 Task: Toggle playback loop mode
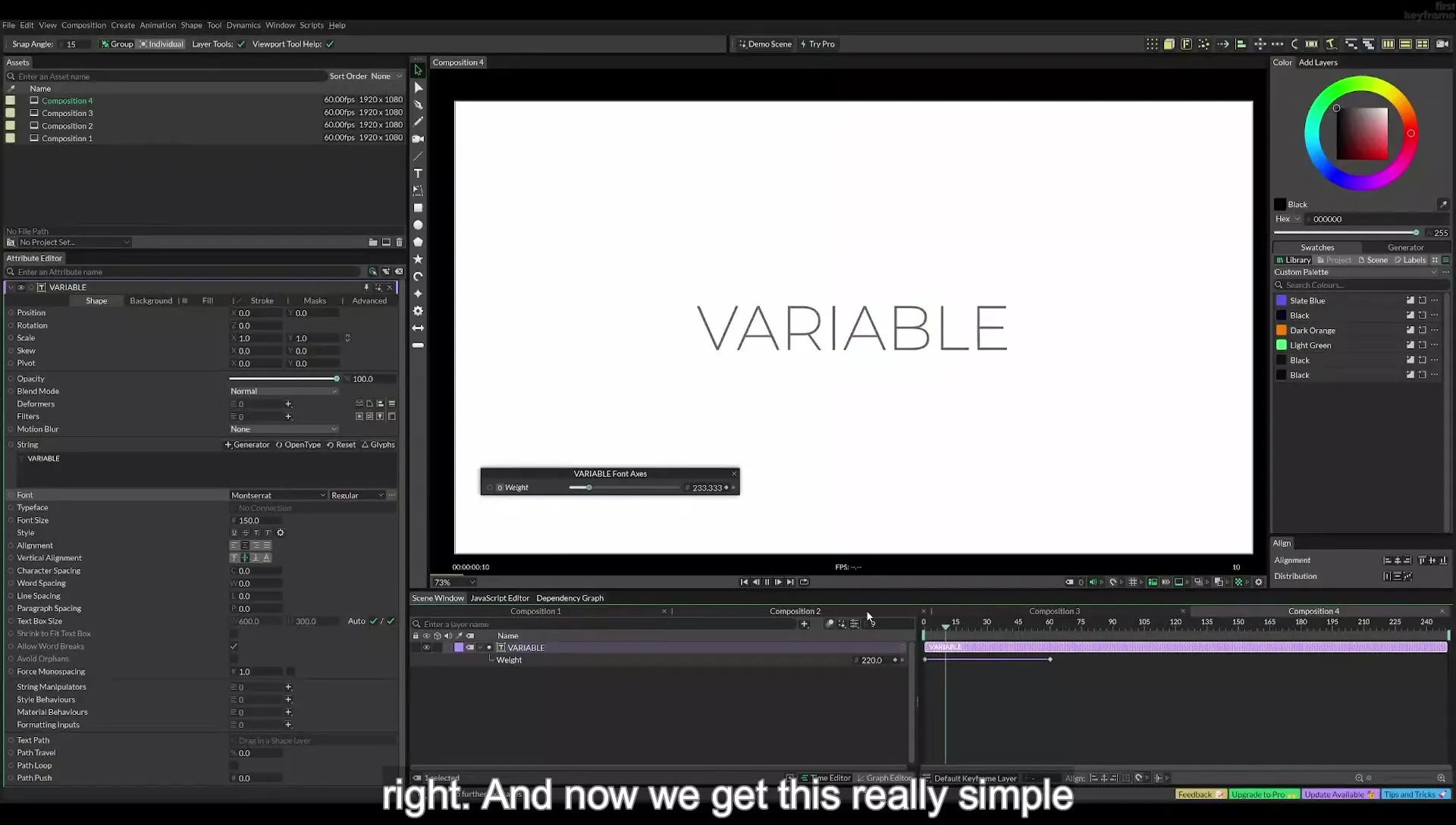pos(804,582)
